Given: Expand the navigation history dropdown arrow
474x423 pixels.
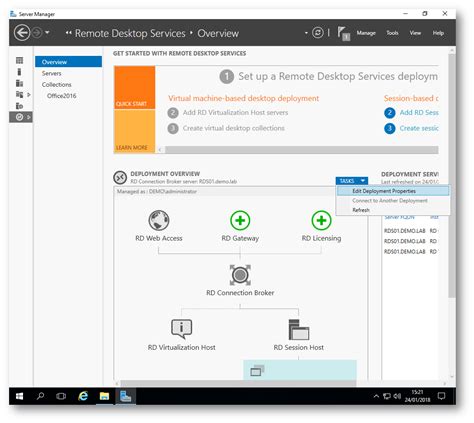Looking at the screenshot, I should (x=47, y=33).
